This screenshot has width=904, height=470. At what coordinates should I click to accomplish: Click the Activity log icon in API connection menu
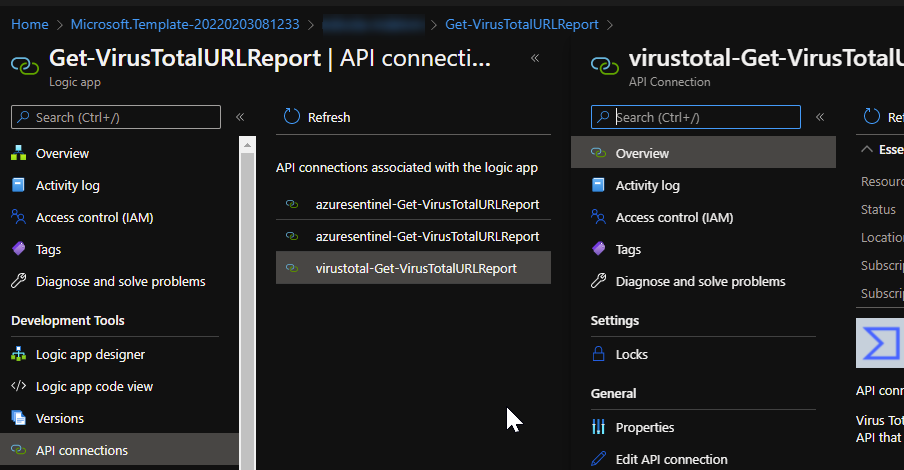598,185
